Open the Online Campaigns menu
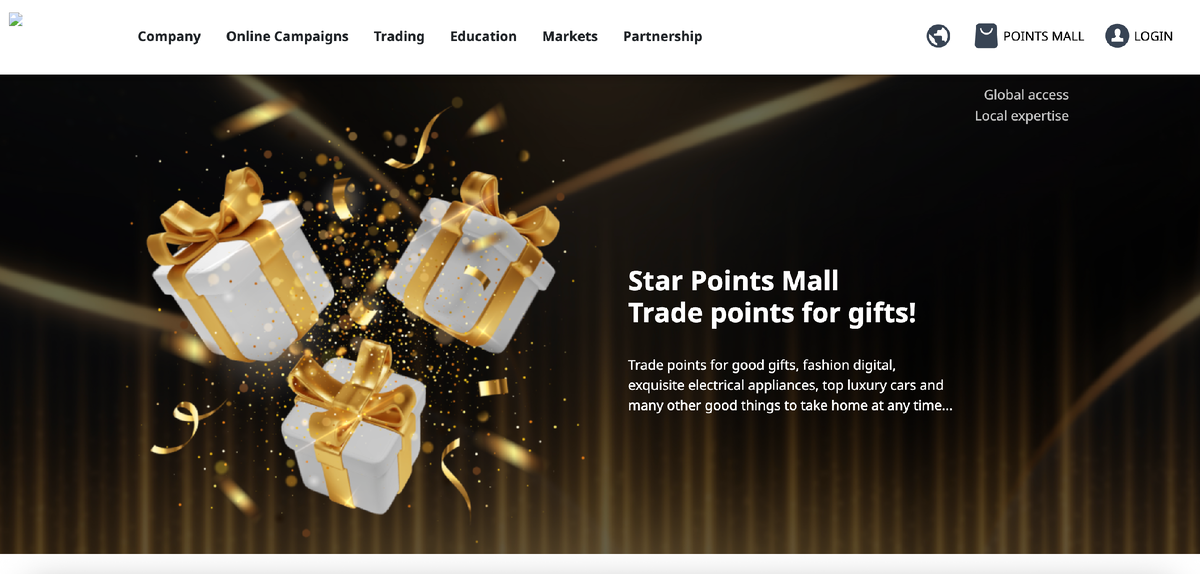The image size is (1200, 574). click(287, 36)
